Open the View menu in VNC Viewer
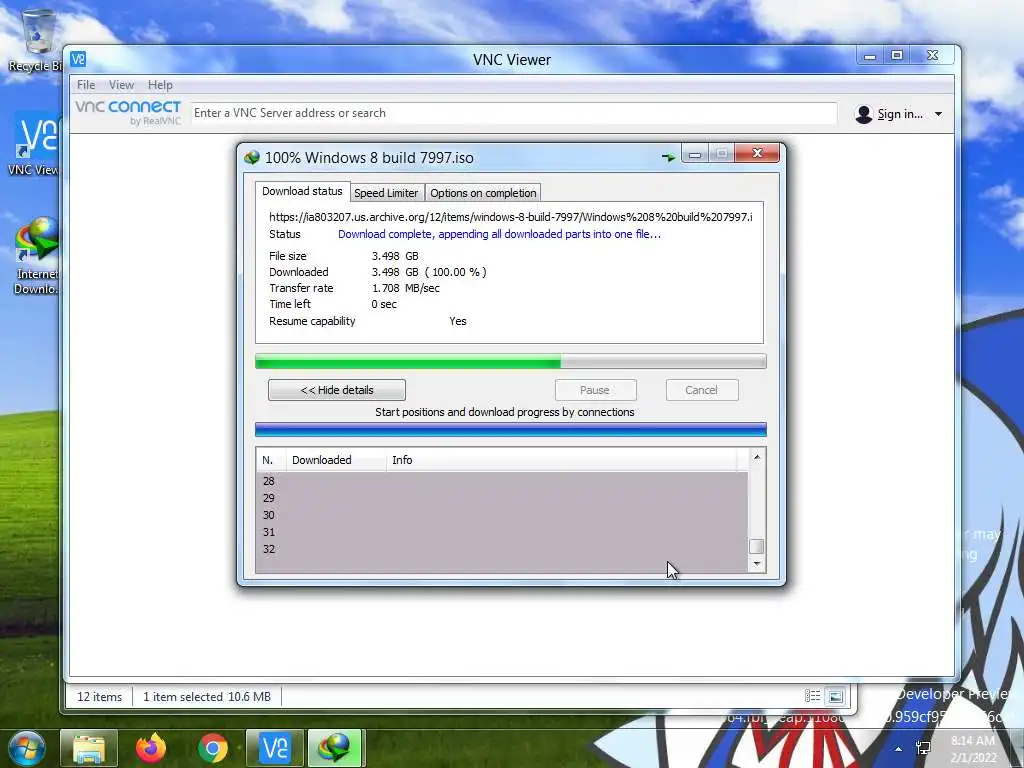The image size is (1024, 768). click(x=121, y=85)
